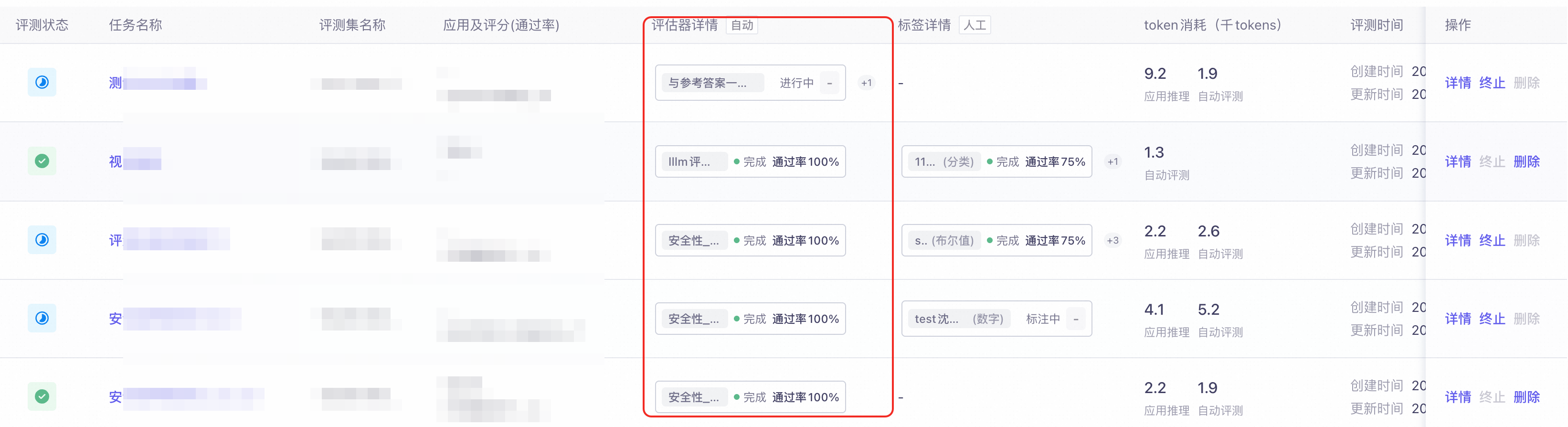1568x427 pixels.
Task: Click the 评估器详情 column header
Action: point(684,25)
